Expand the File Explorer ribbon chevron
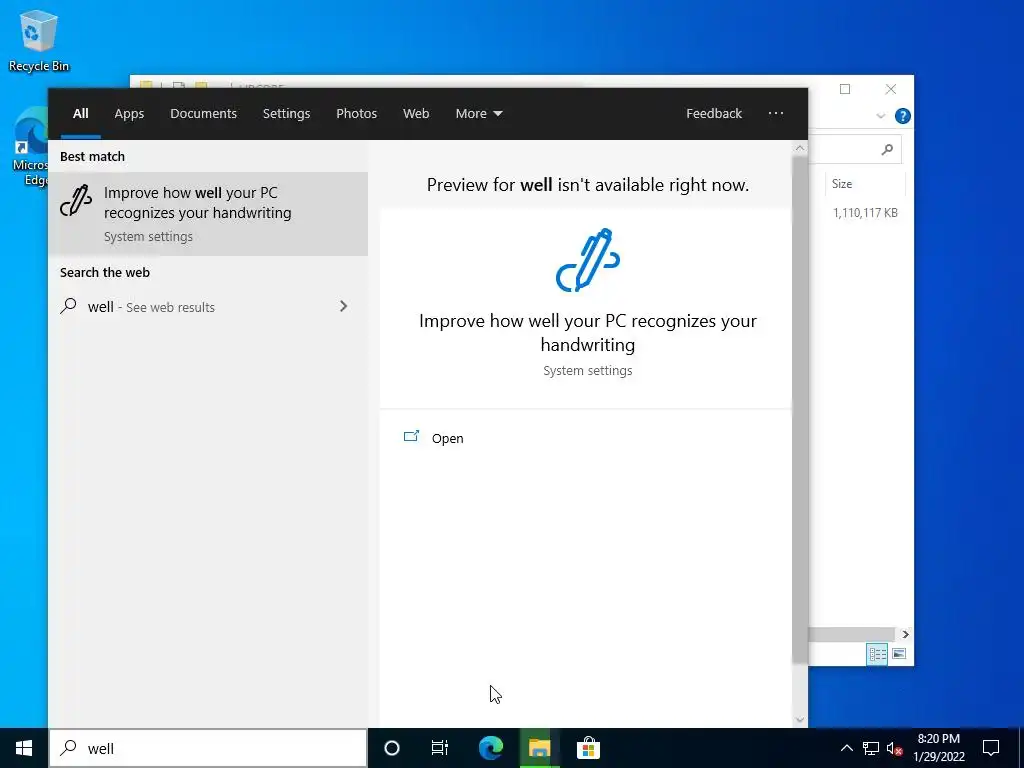This screenshot has height=768, width=1024. tap(880, 116)
